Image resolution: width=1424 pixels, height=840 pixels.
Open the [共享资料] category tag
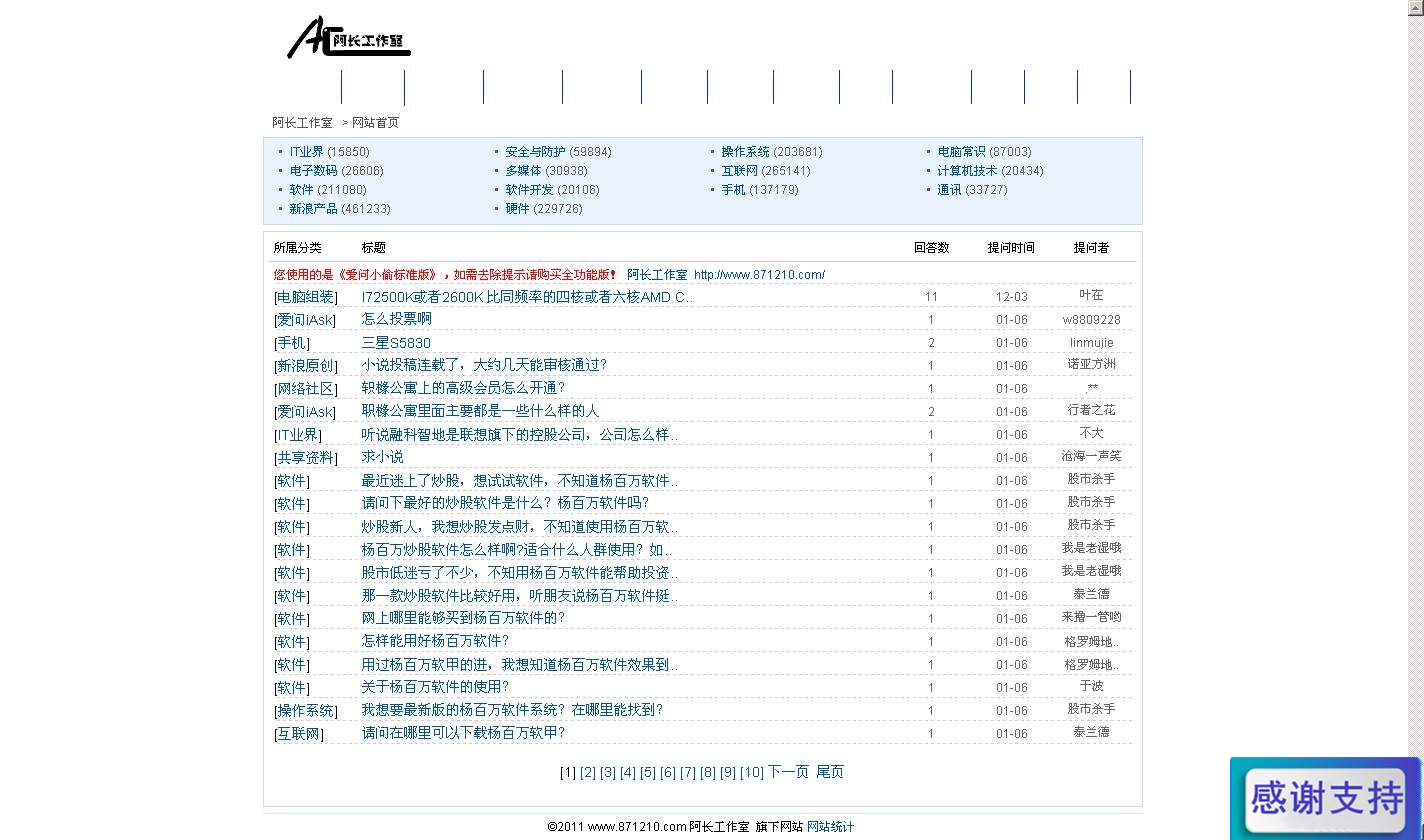click(306, 458)
